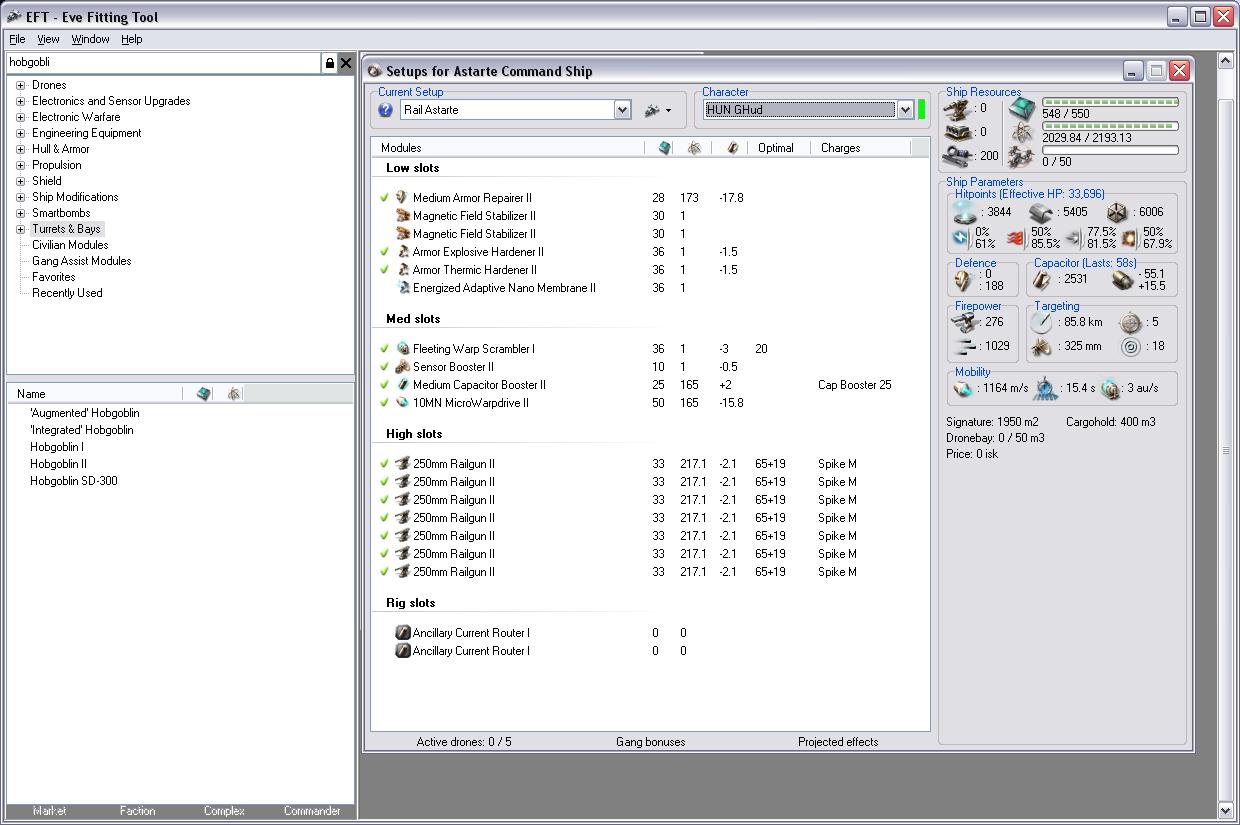Click the first Ancillary Current Router I rig icon
The image size is (1240, 825).
[402, 633]
